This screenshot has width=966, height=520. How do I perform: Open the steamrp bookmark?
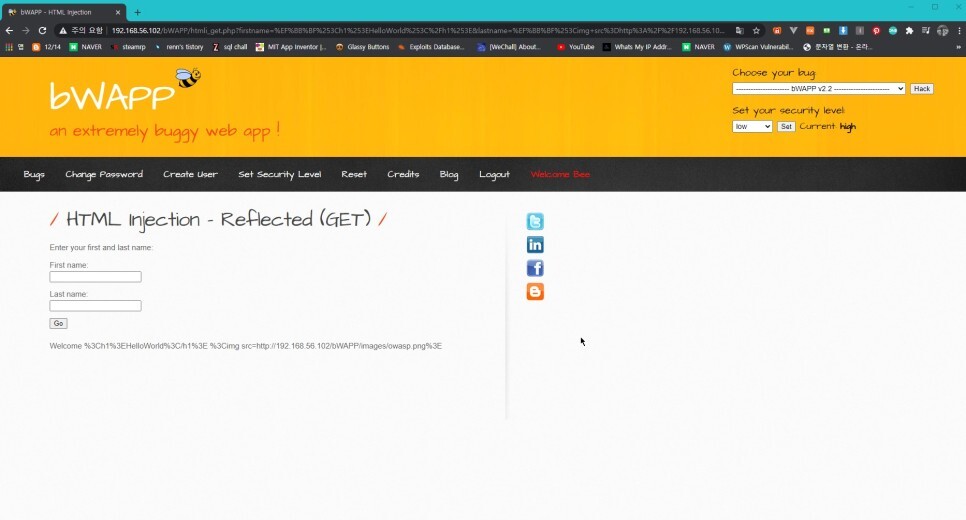pos(128,47)
